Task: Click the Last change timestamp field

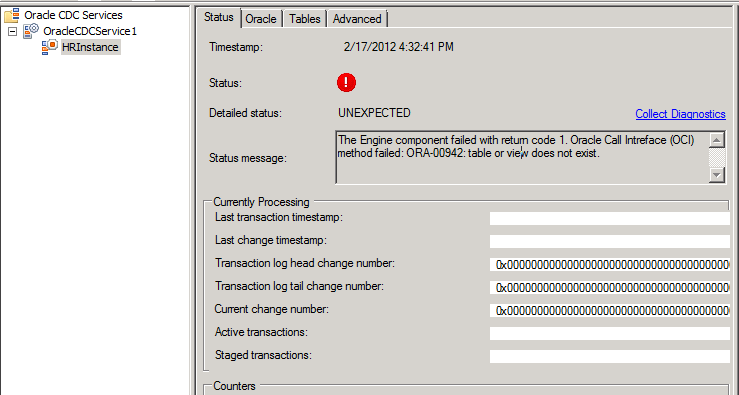Action: pos(609,241)
